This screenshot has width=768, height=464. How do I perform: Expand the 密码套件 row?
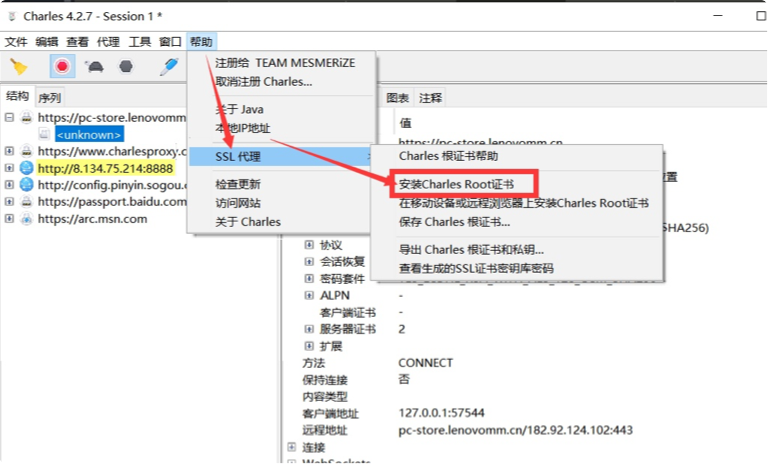click(x=309, y=278)
